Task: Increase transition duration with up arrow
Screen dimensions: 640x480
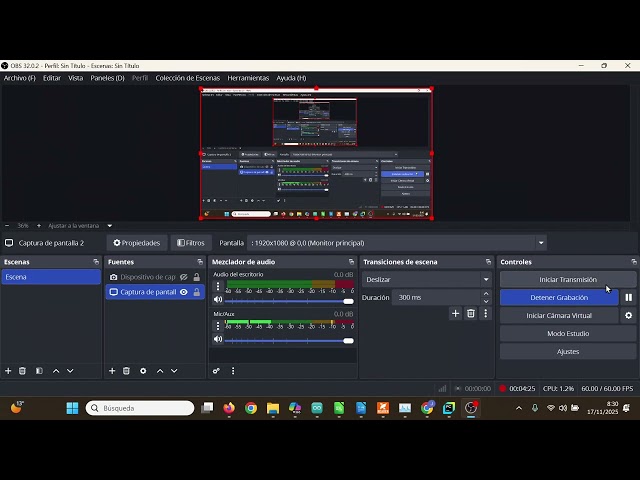Action: 486,293
